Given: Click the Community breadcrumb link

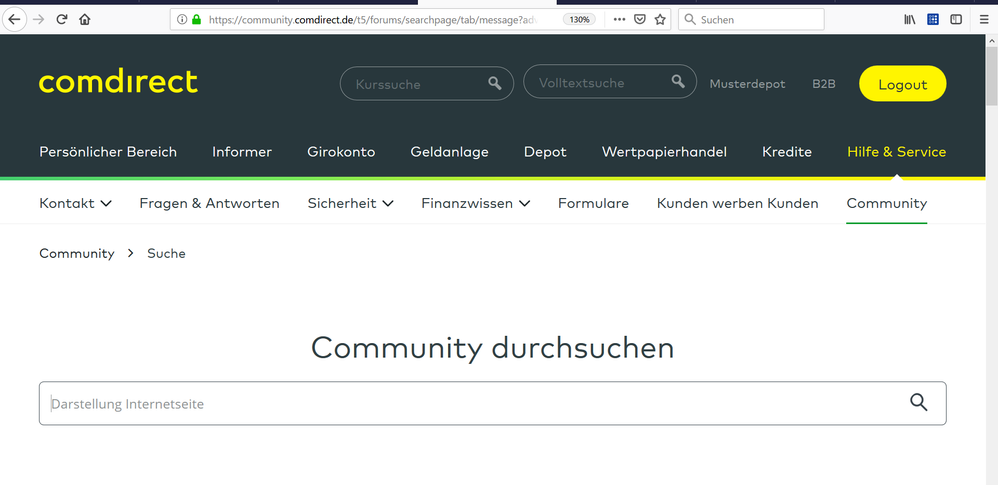Looking at the screenshot, I should [77, 254].
